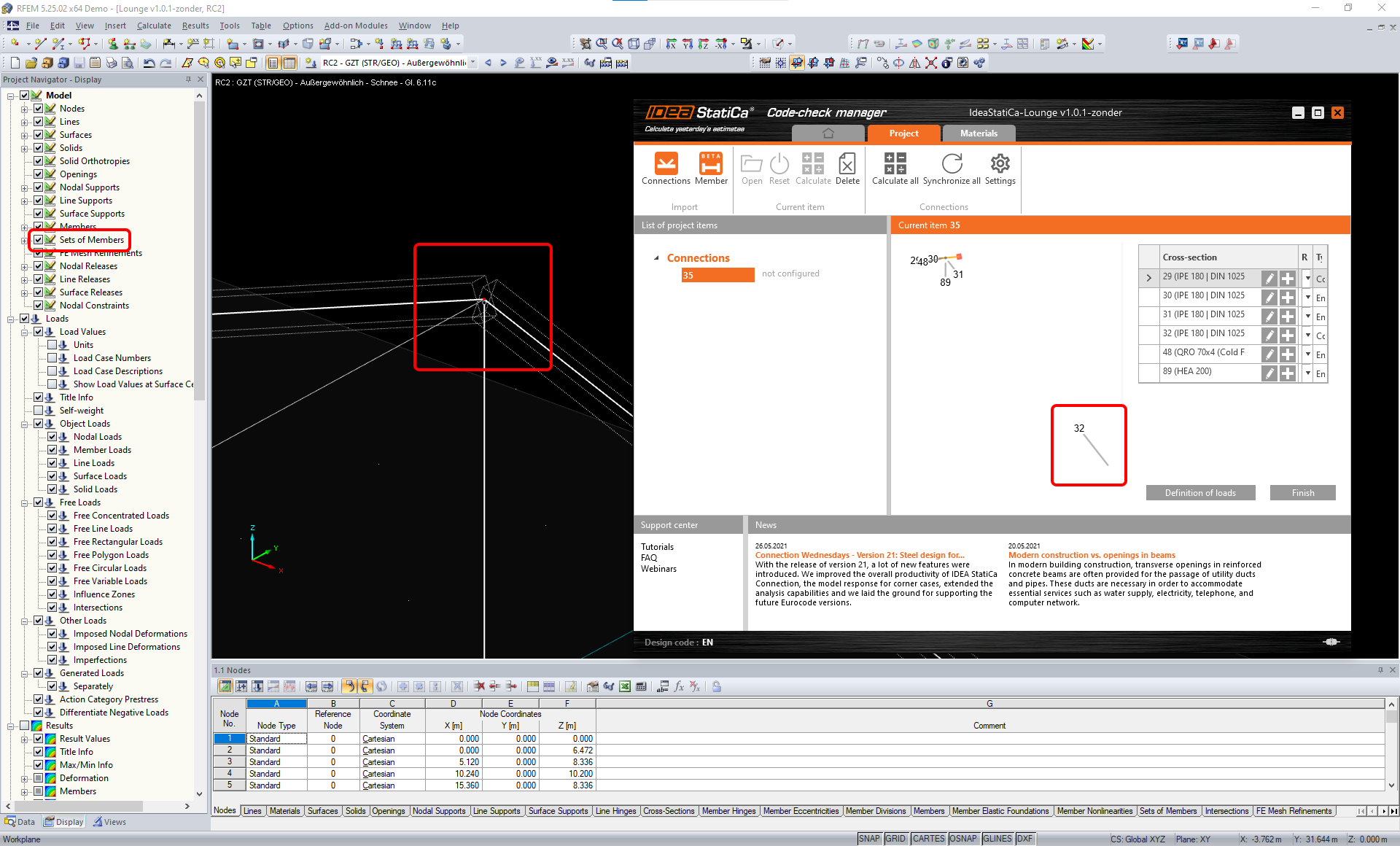Open the Connection Wednesdays news link
The width and height of the screenshot is (1400, 846).
coord(859,555)
